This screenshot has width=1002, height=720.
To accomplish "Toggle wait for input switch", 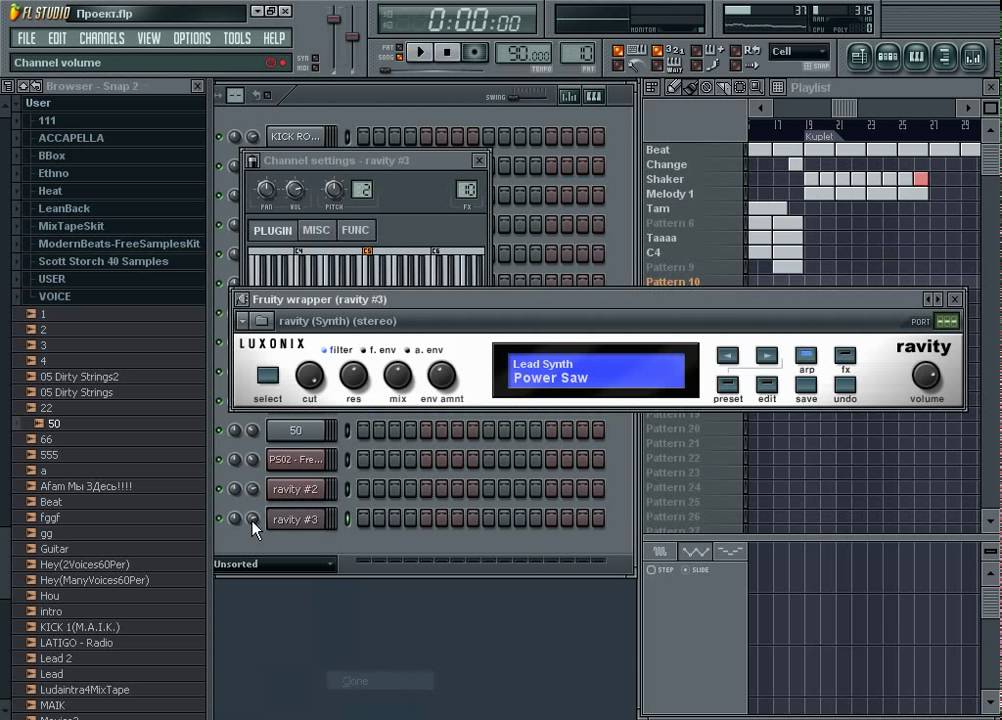I will (657, 65).
